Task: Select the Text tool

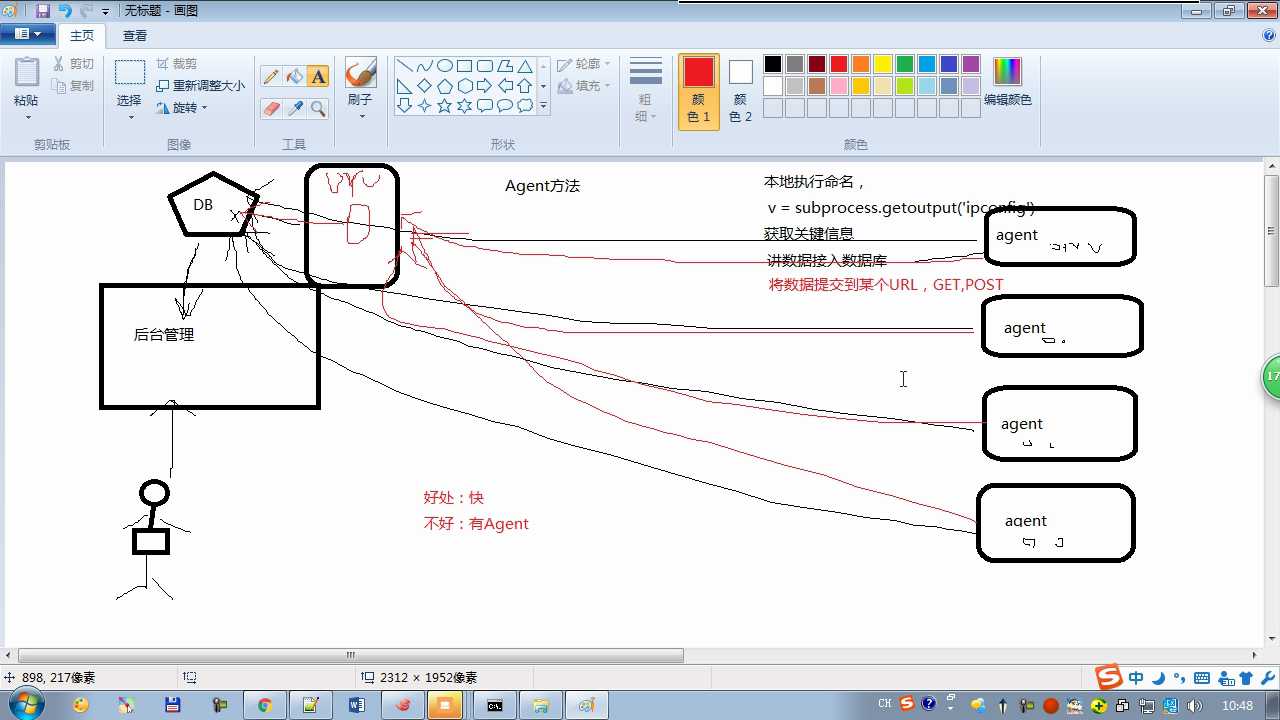Action: pyautogui.click(x=318, y=77)
